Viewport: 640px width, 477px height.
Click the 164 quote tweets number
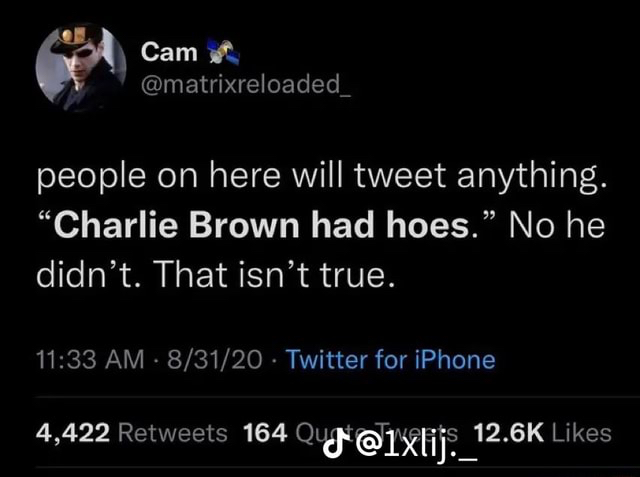pyautogui.click(x=263, y=432)
